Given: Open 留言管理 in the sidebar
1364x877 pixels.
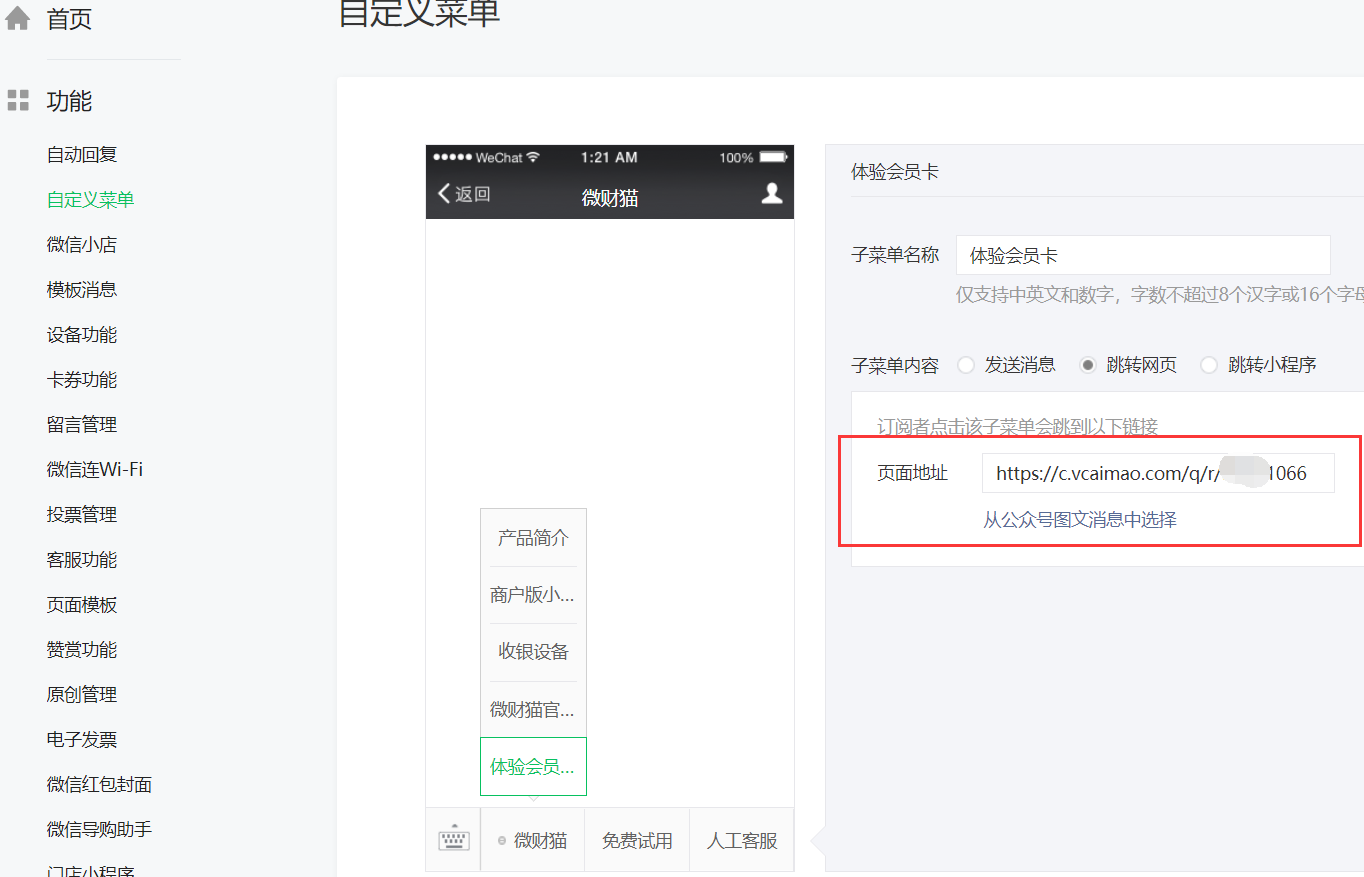Looking at the screenshot, I should click(x=82, y=425).
